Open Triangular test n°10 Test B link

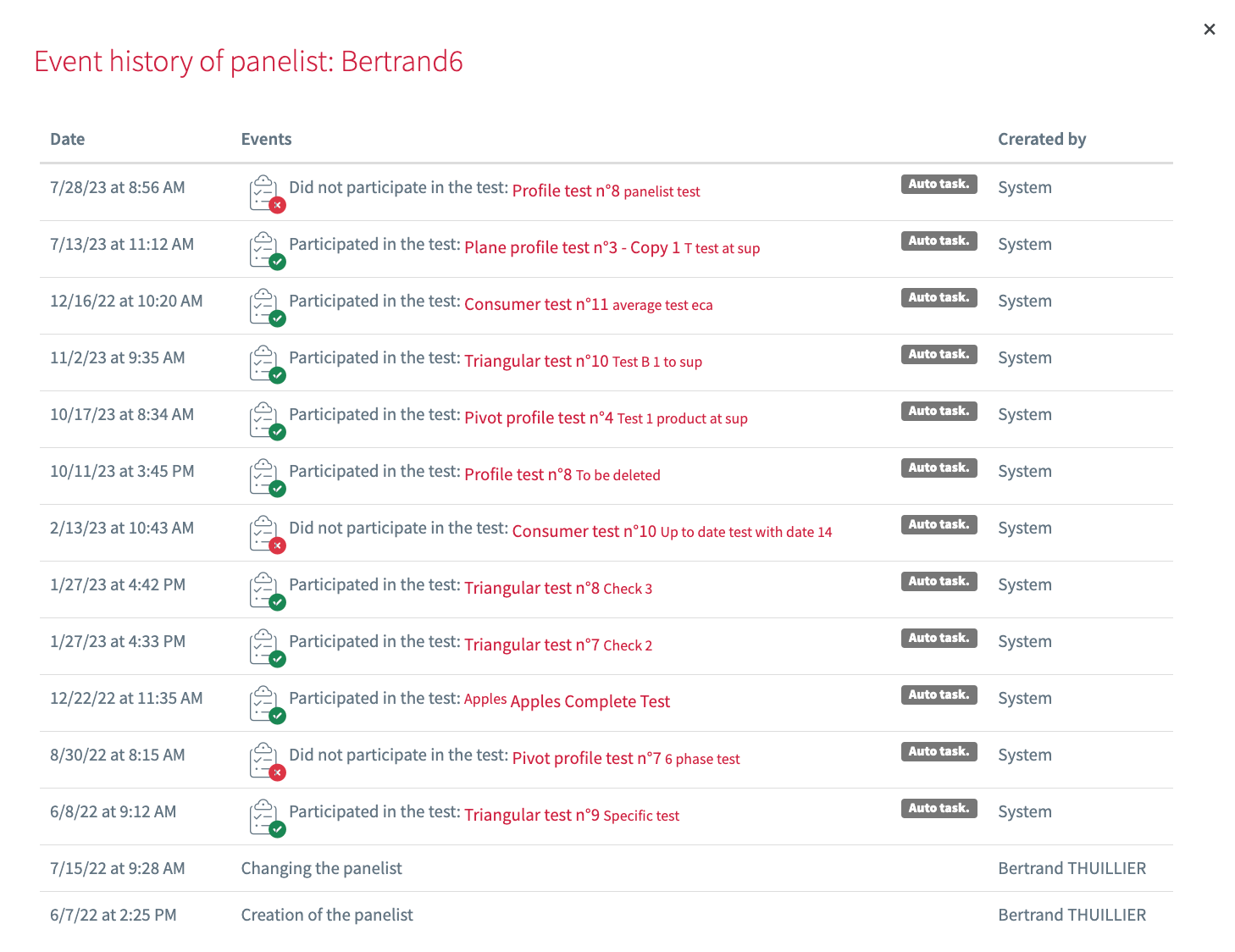(x=583, y=362)
